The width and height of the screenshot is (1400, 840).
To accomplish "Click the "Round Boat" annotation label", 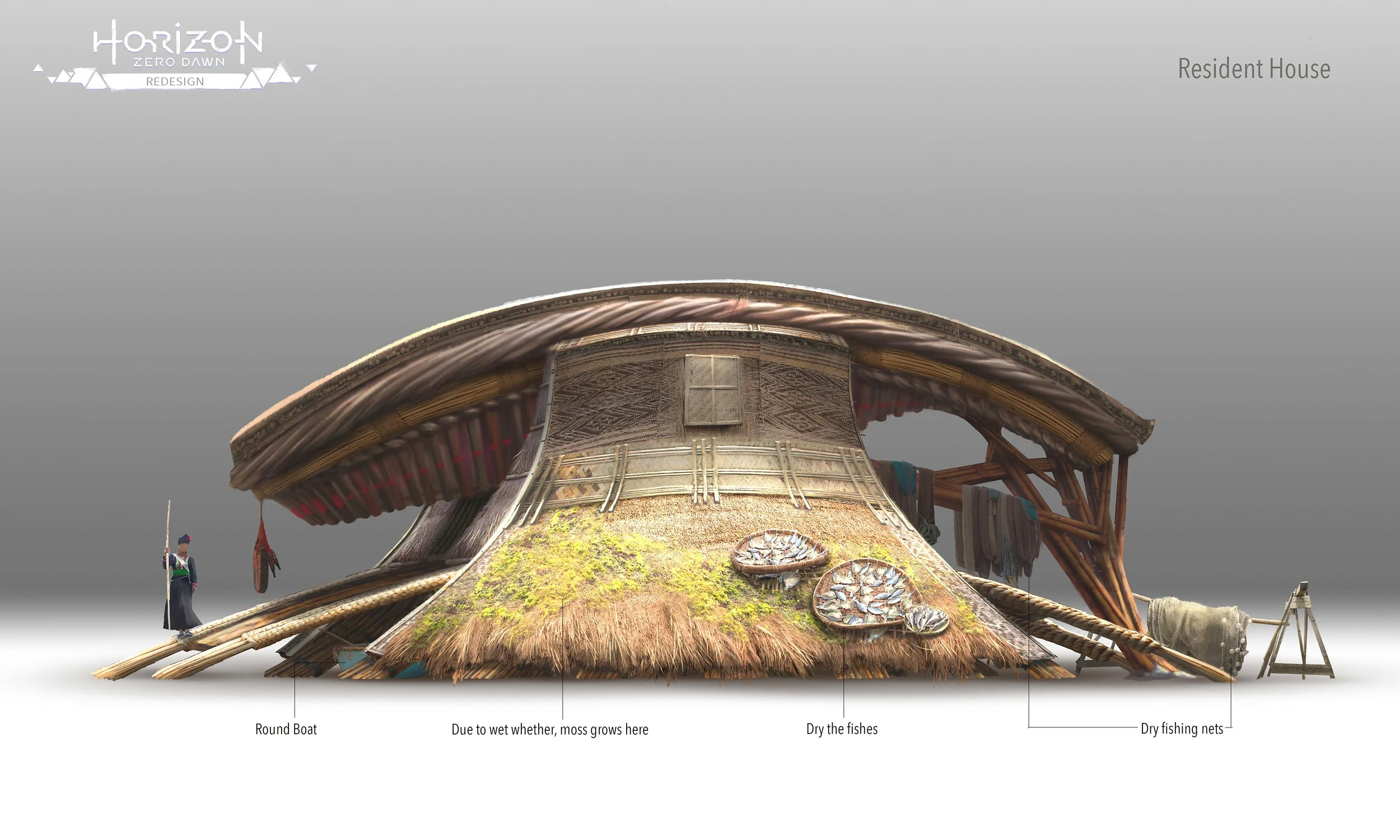I will click(x=286, y=729).
